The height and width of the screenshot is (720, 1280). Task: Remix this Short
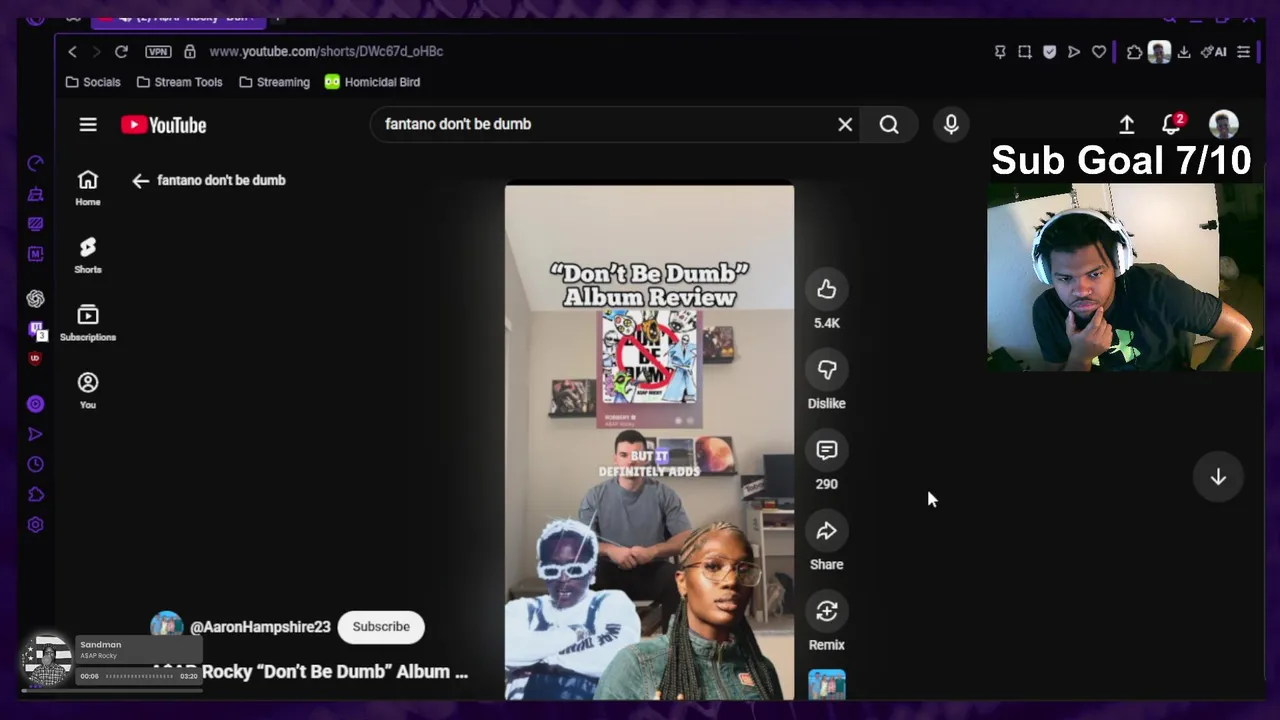pos(826,611)
